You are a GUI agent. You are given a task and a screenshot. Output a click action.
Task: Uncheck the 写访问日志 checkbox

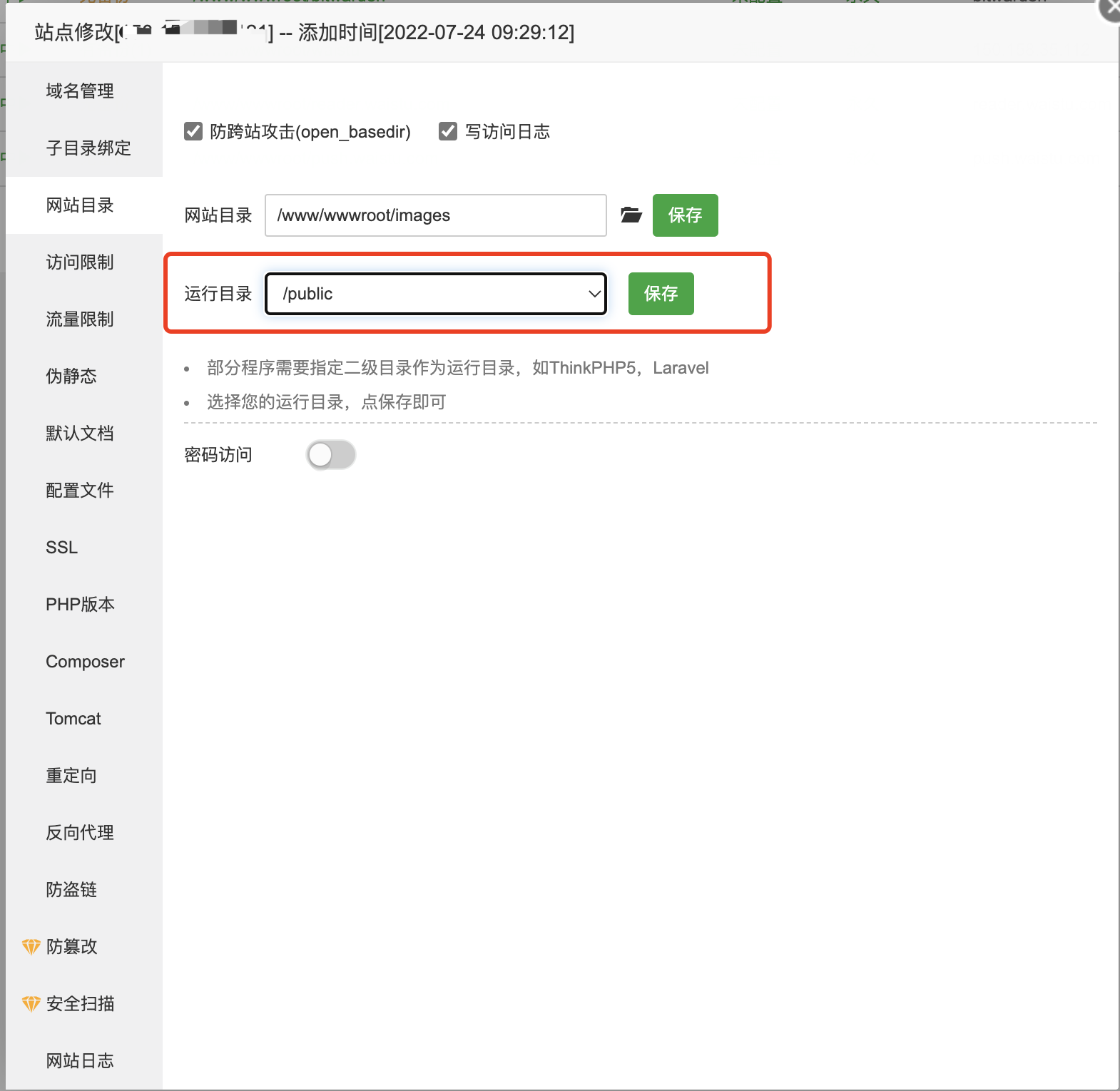(x=448, y=131)
